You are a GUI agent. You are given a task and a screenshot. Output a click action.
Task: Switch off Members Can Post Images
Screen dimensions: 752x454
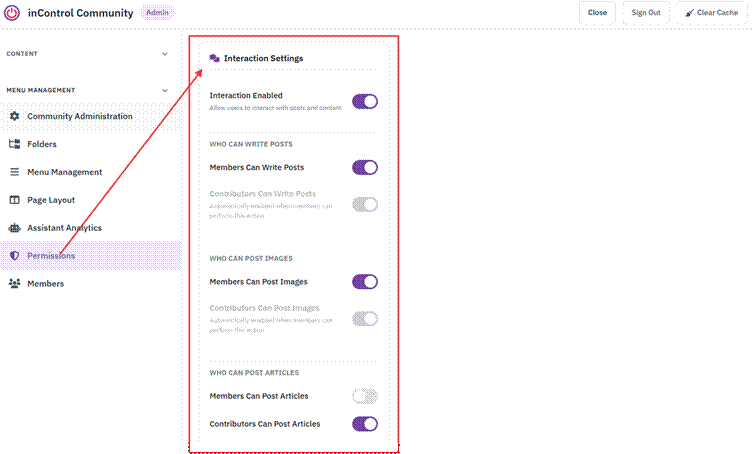(365, 281)
